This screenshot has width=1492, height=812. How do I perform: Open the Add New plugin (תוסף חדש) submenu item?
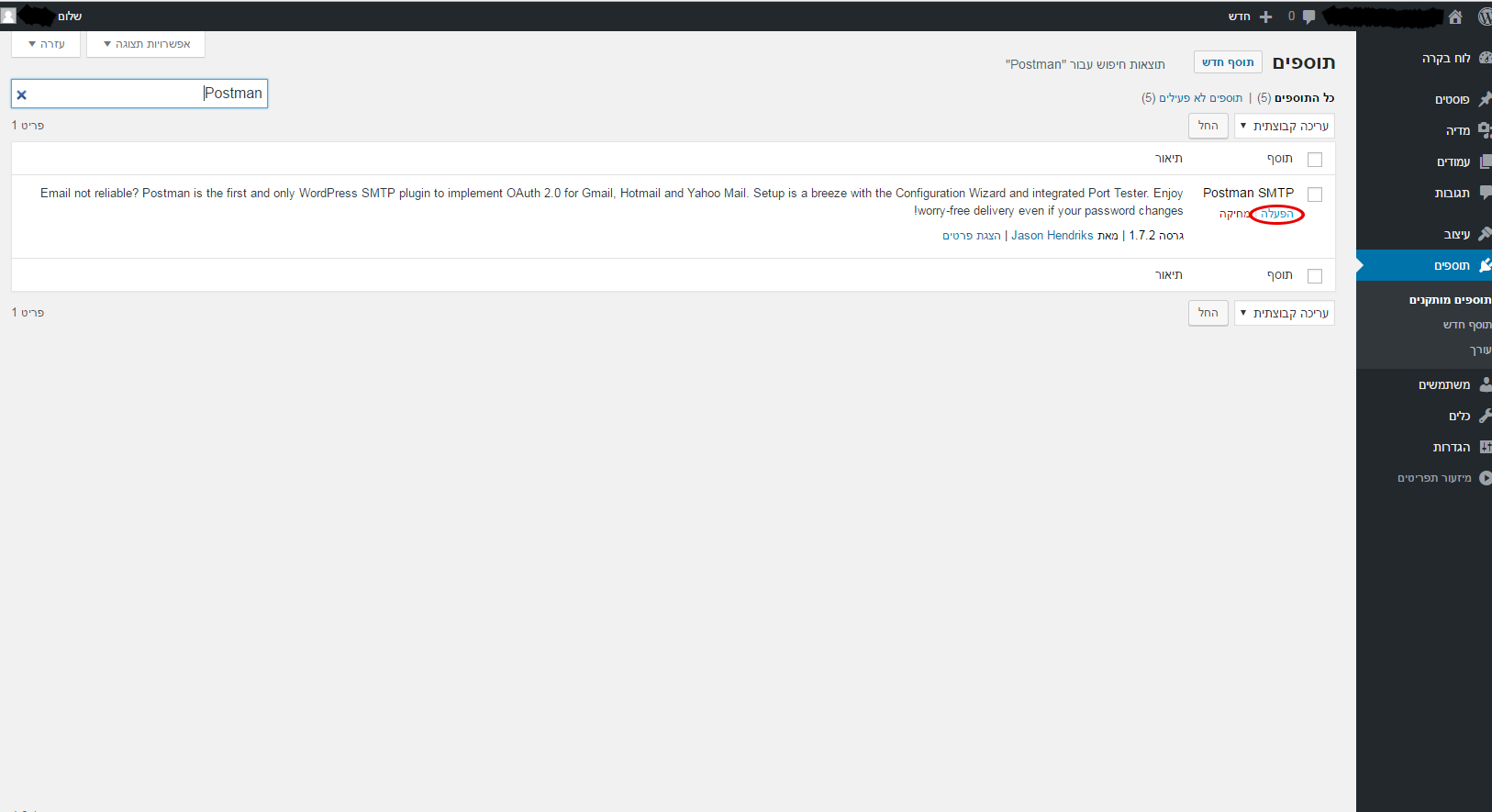pyautogui.click(x=1465, y=325)
